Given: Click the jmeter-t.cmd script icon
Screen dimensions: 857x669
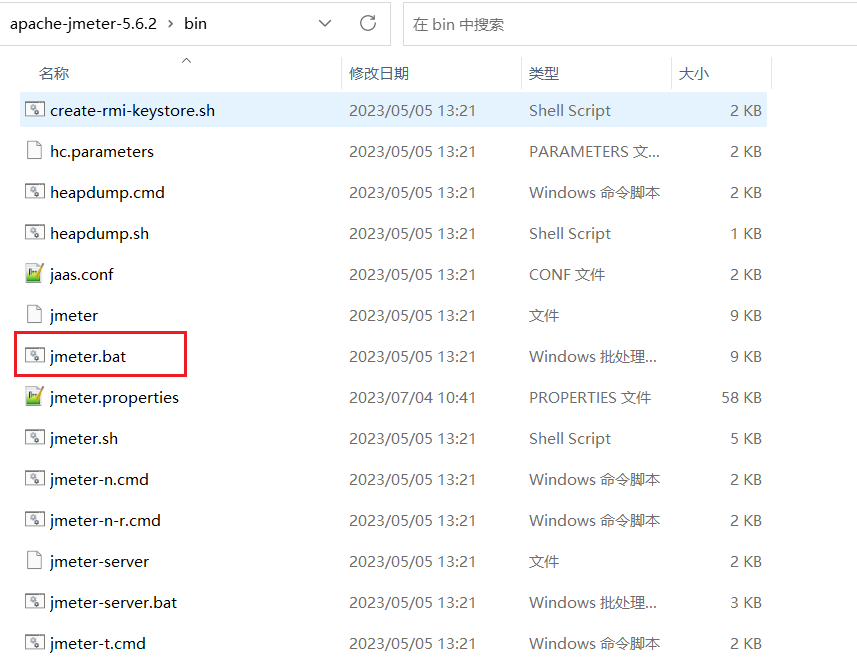Looking at the screenshot, I should 34,643.
